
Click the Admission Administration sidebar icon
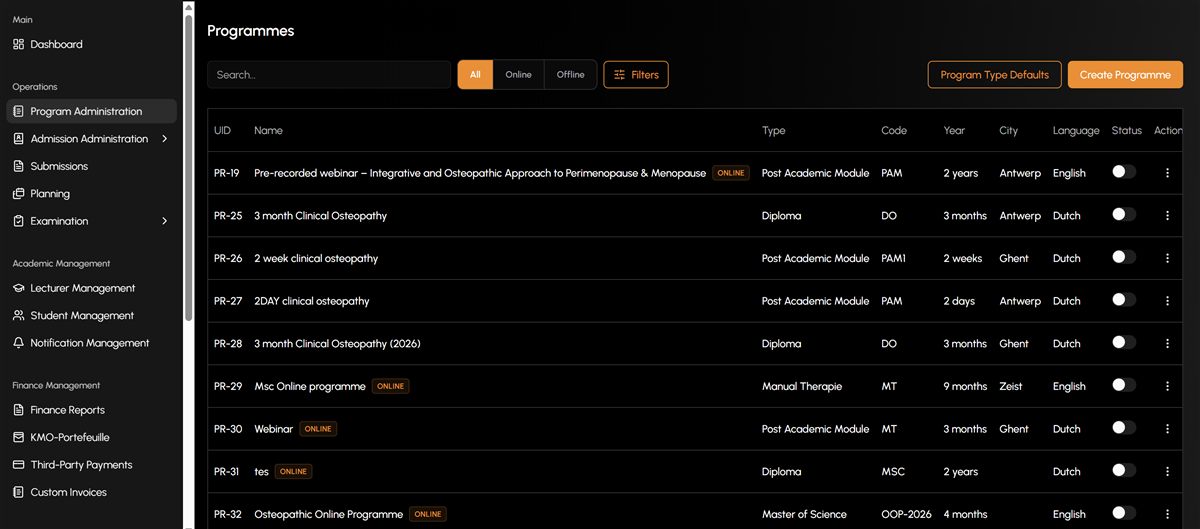pos(18,139)
